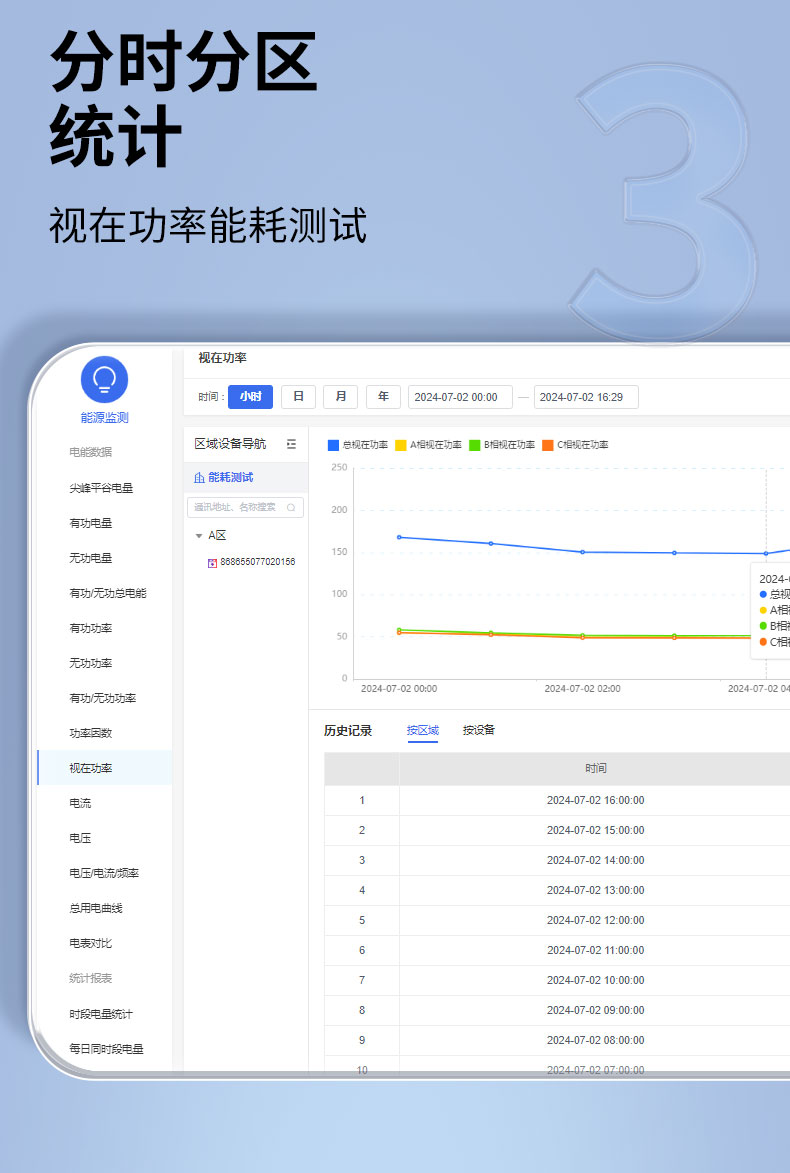Click row 2024-07-02 10:00:00
This screenshot has height=1173, width=790.
557,980
